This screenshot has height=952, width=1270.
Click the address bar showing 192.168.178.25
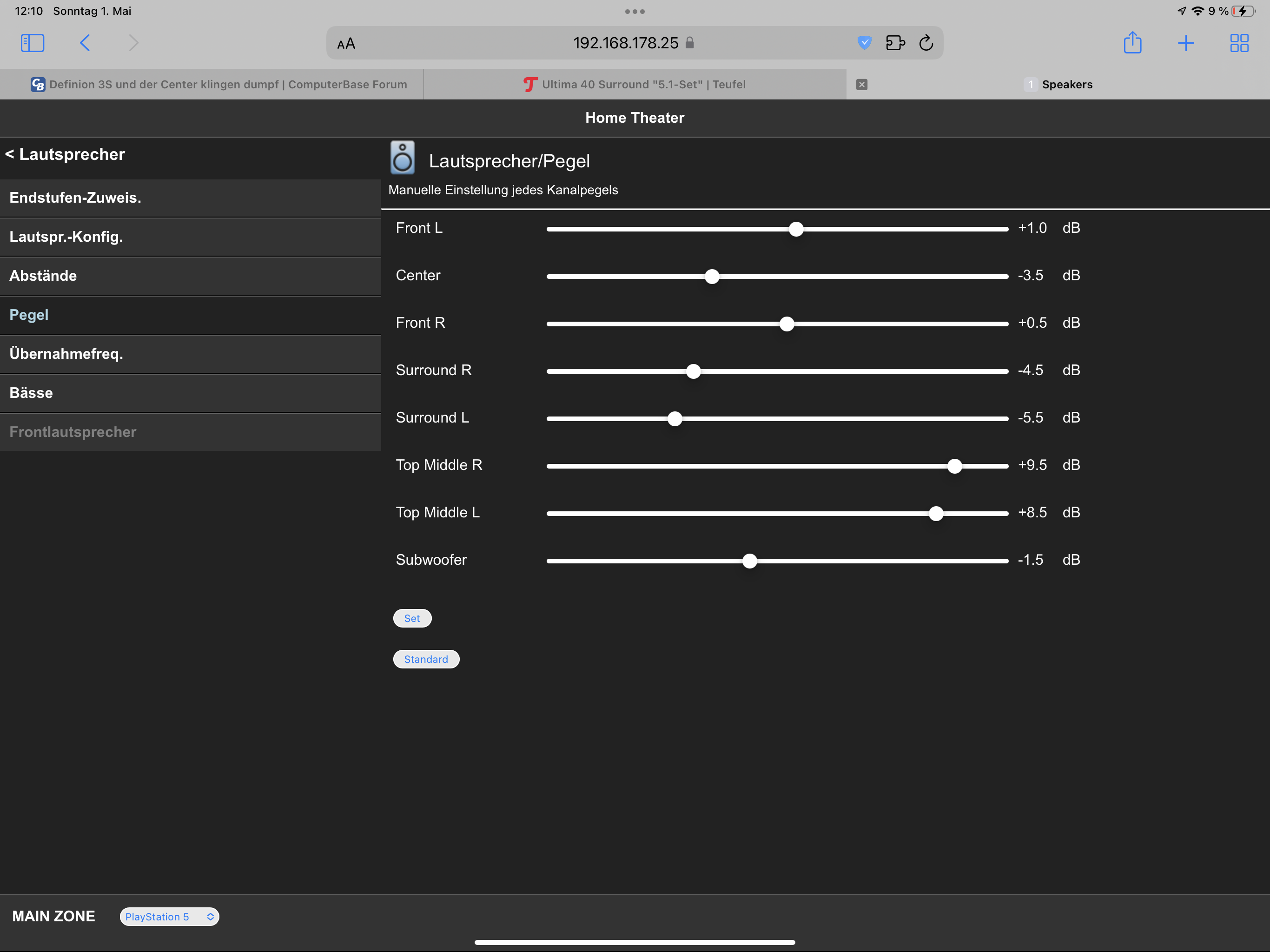click(x=626, y=43)
